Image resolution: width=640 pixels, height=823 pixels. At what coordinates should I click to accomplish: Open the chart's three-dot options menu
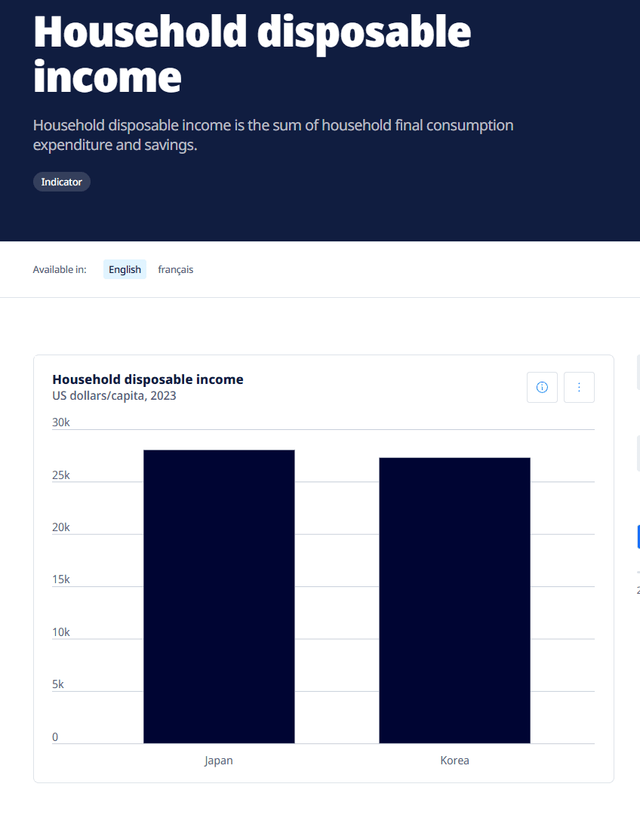coord(579,387)
